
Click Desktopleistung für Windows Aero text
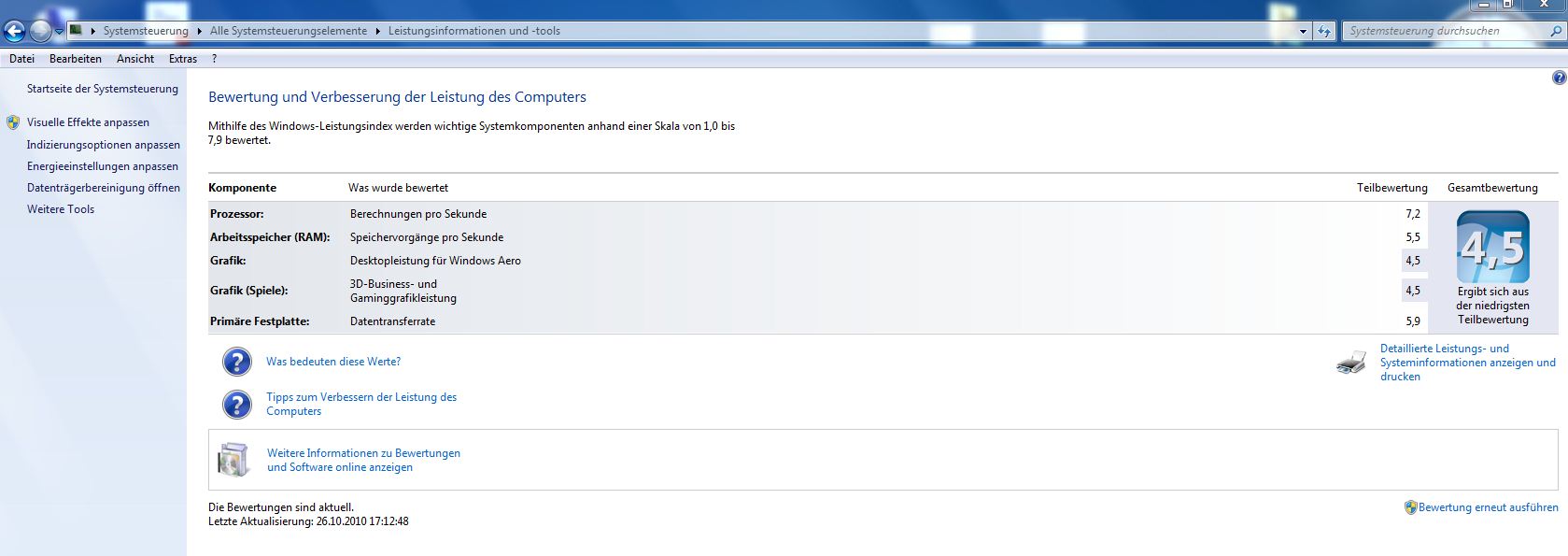pyautogui.click(x=435, y=261)
